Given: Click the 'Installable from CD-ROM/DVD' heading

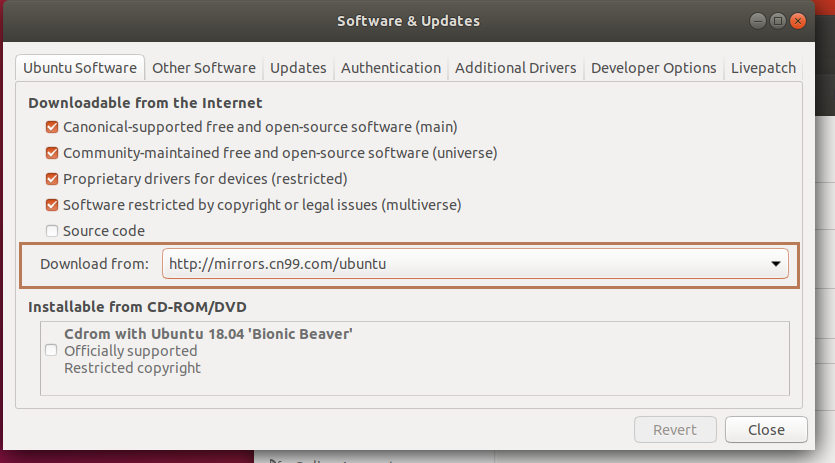Looking at the screenshot, I should [x=137, y=307].
